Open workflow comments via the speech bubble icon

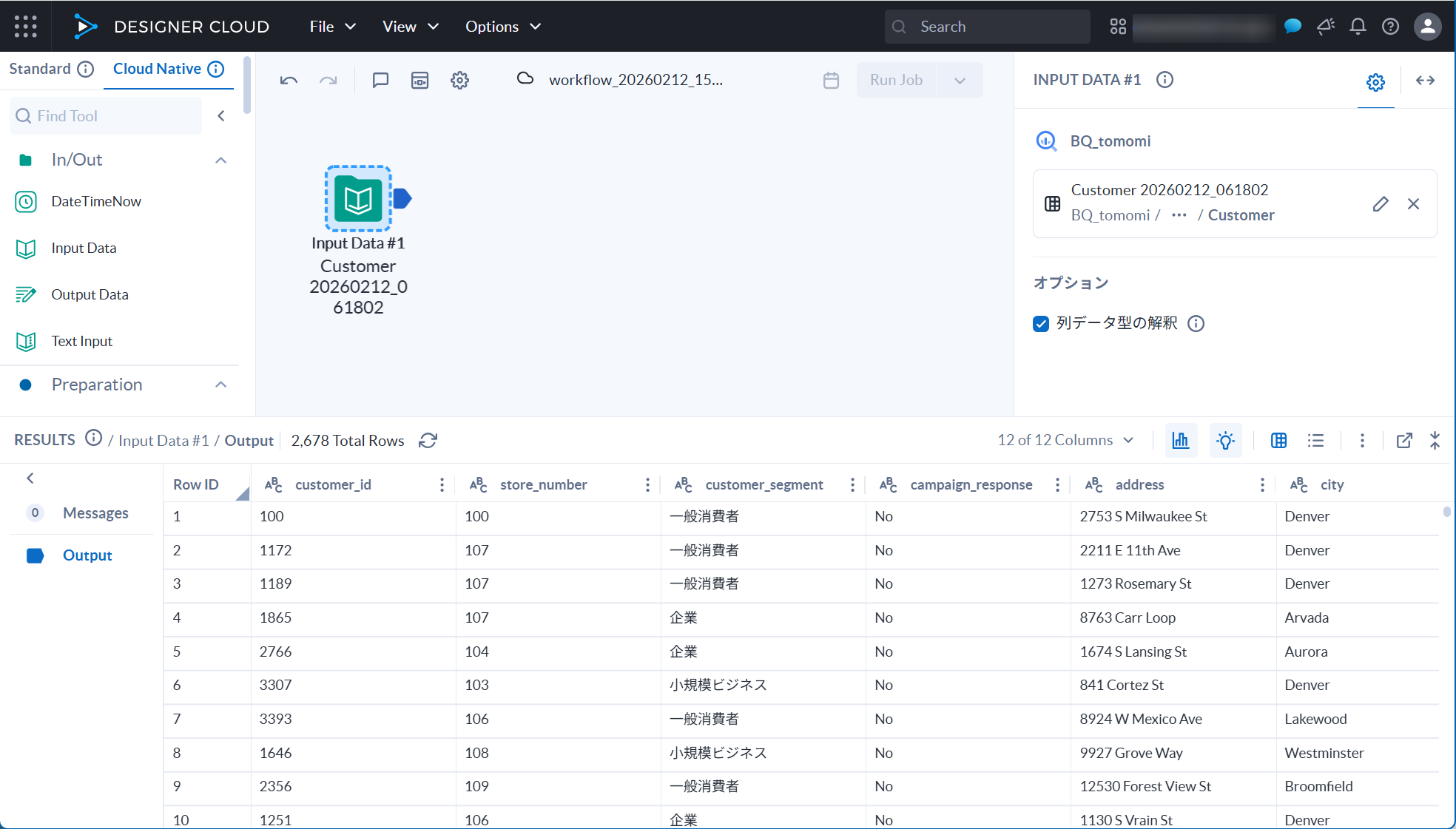[380, 80]
